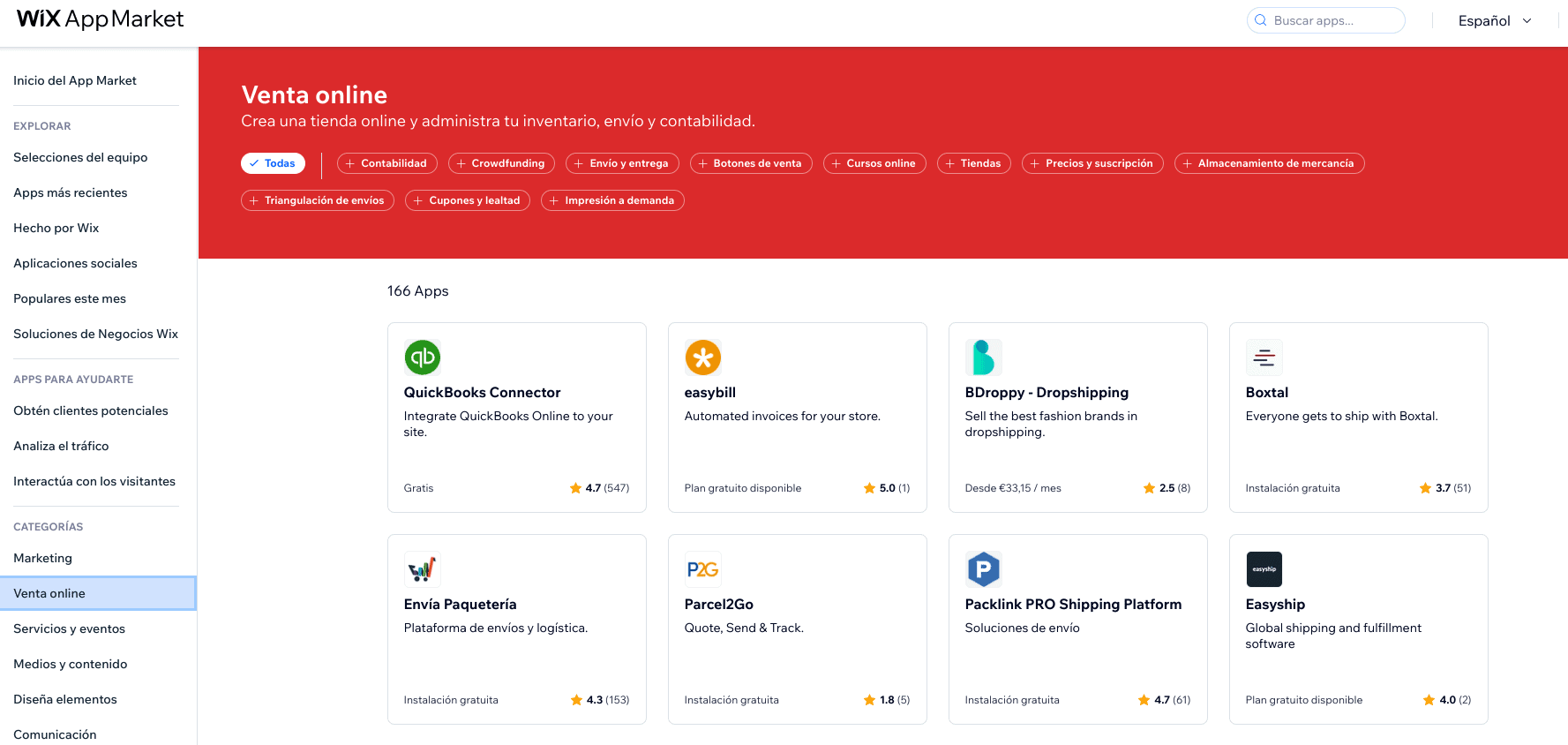Toggle the Crowdfunding filter chip

click(501, 163)
